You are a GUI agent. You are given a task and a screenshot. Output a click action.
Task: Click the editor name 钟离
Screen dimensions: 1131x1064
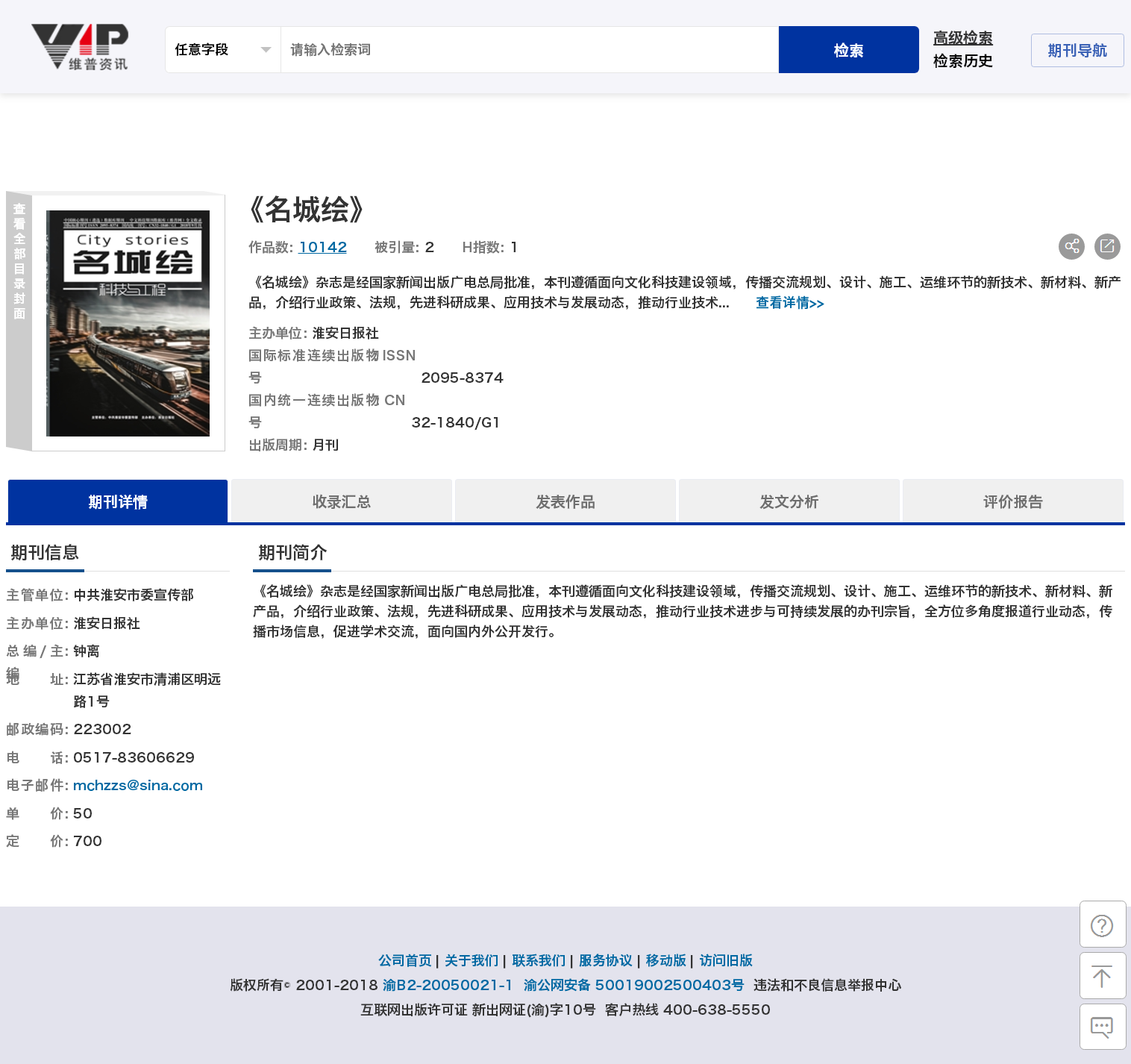point(87,651)
